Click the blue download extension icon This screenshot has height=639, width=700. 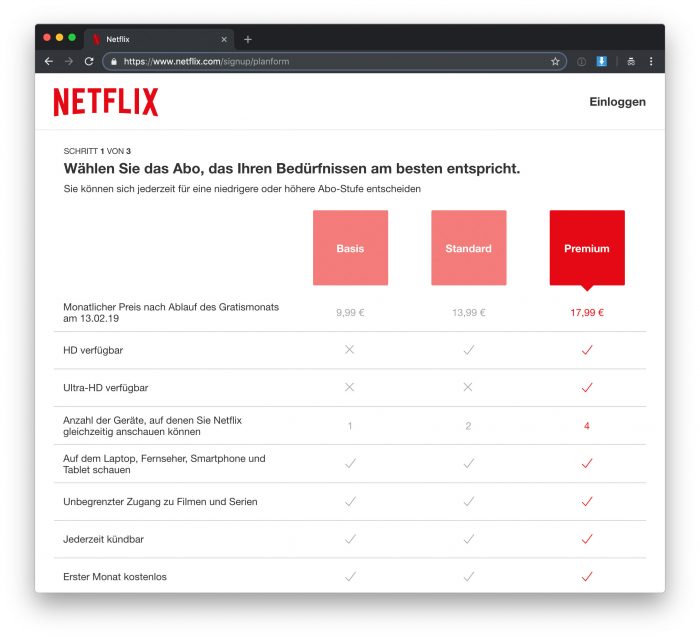pos(602,61)
